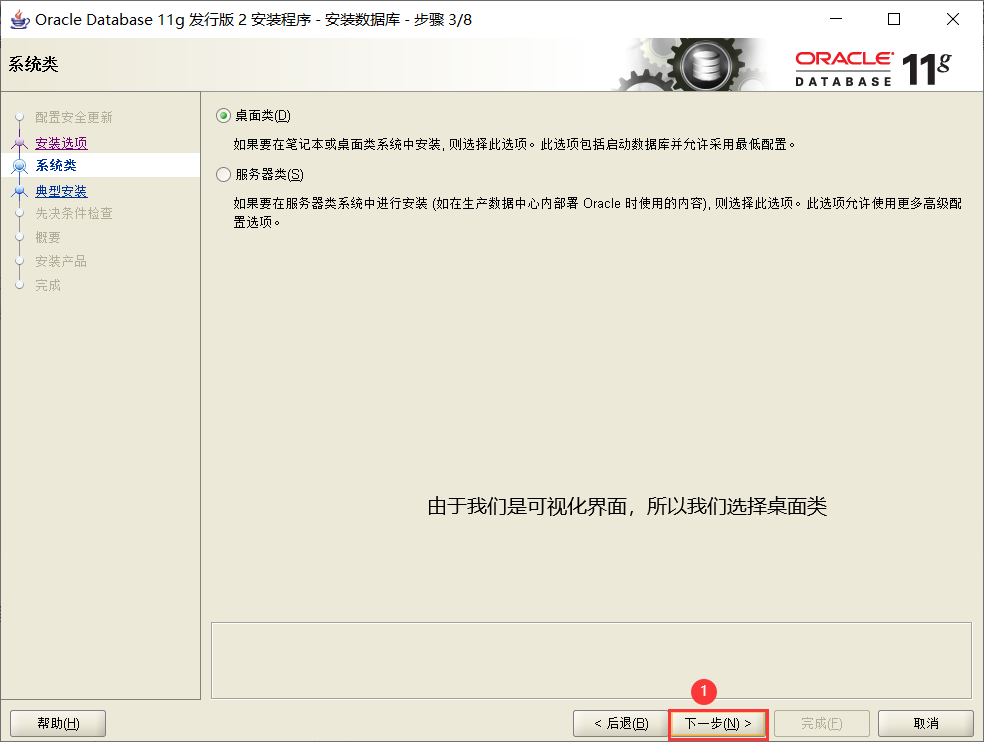Click the Java icon in title bar
984x742 pixels.
[19, 19]
